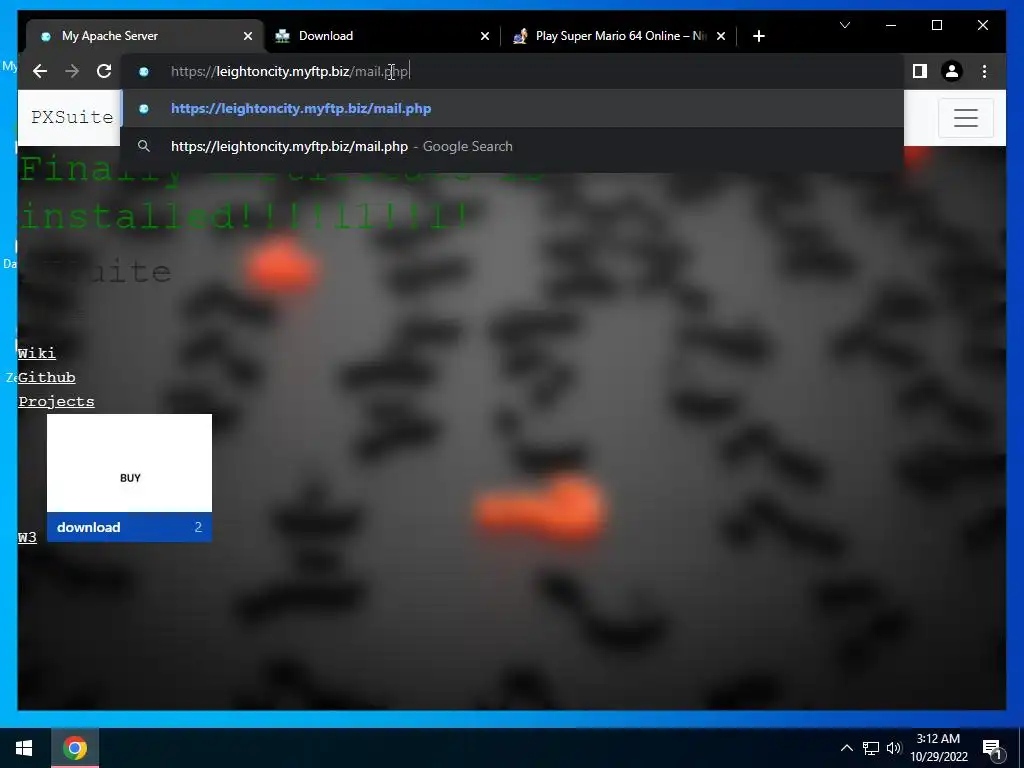Image resolution: width=1024 pixels, height=768 pixels.
Task: Close the Download tab
Action: [x=485, y=36]
